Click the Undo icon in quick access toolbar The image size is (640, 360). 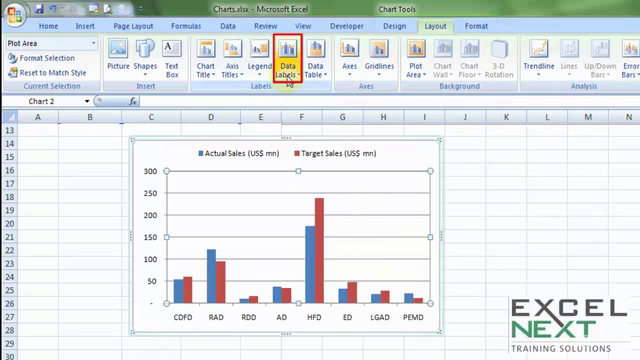point(53,9)
